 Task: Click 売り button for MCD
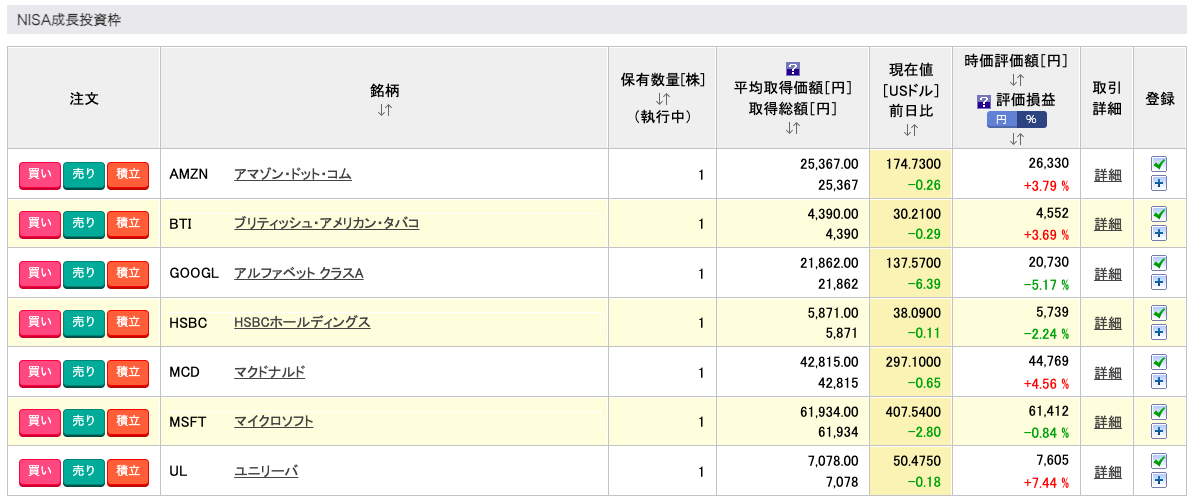84,372
